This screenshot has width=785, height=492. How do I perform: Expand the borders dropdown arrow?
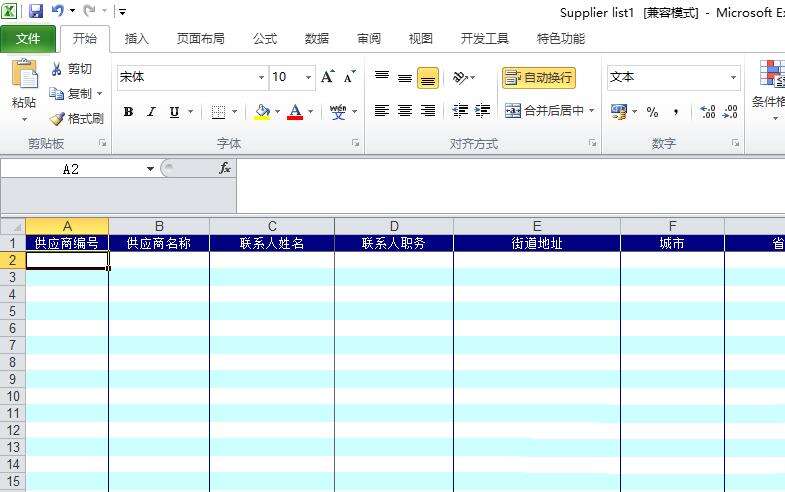click(x=234, y=112)
